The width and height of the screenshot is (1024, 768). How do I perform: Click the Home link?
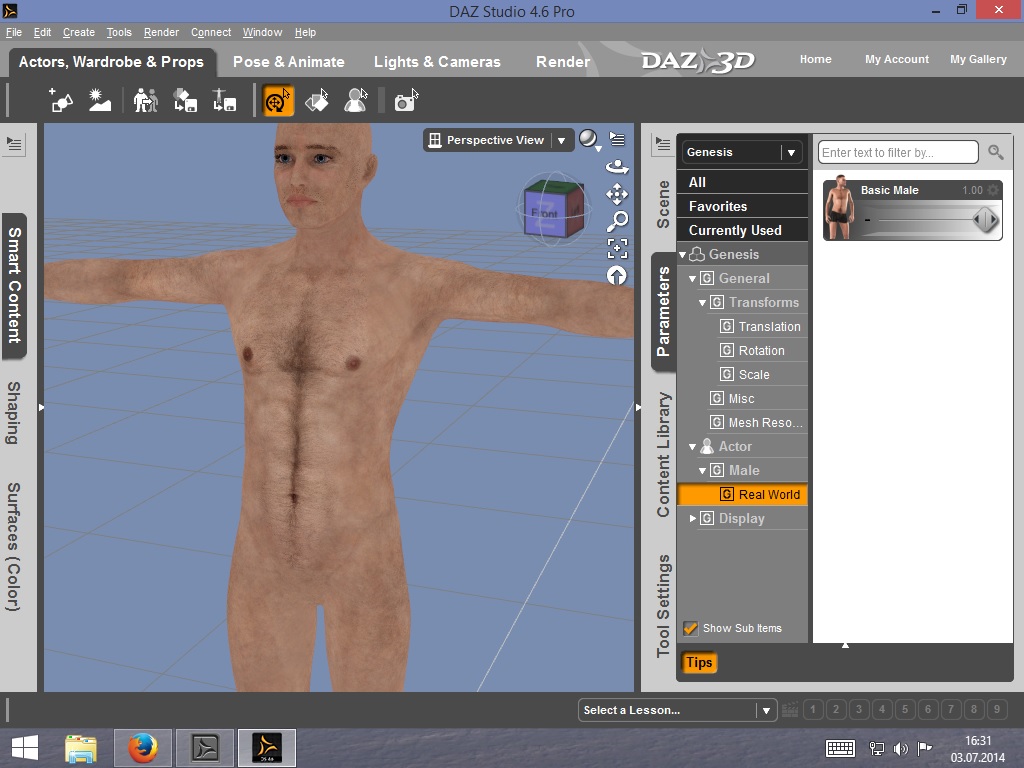click(816, 59)
